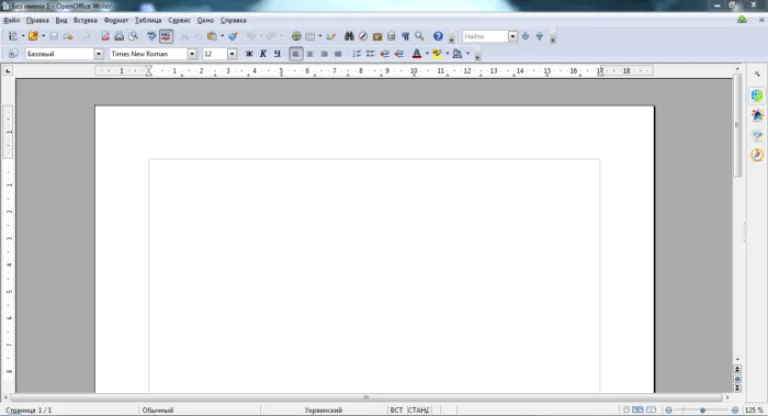This screenshot has height=416, width=768.
Task: Click the zoom slider handle
Action: [702, 410]
